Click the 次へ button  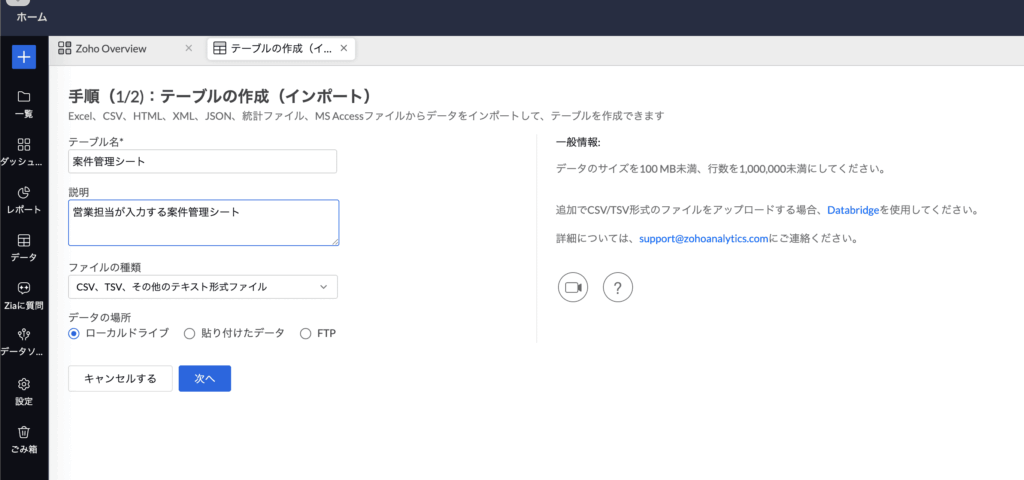(x=205, y=379)
